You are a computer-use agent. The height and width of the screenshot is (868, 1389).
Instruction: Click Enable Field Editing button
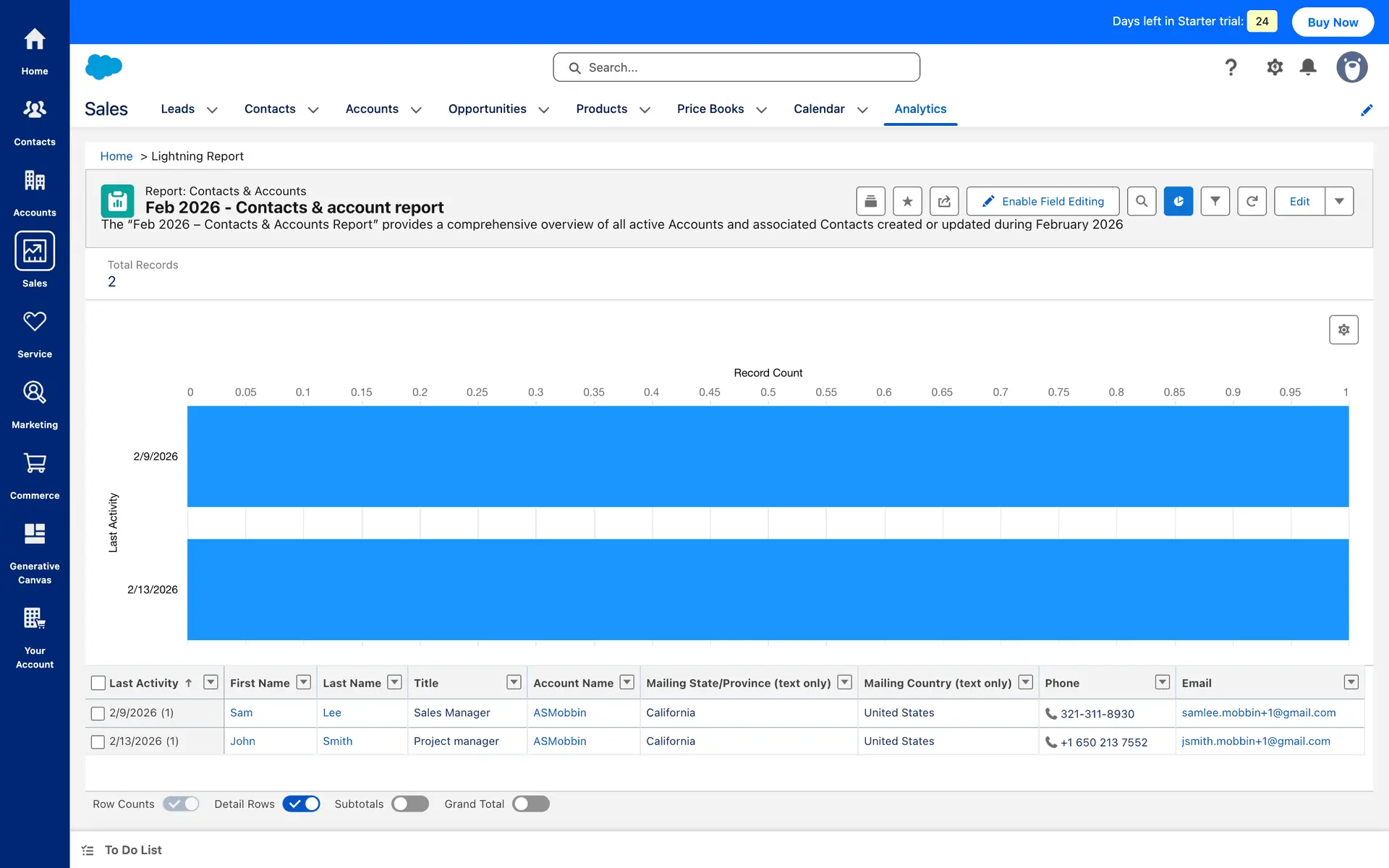[1042, 201]
